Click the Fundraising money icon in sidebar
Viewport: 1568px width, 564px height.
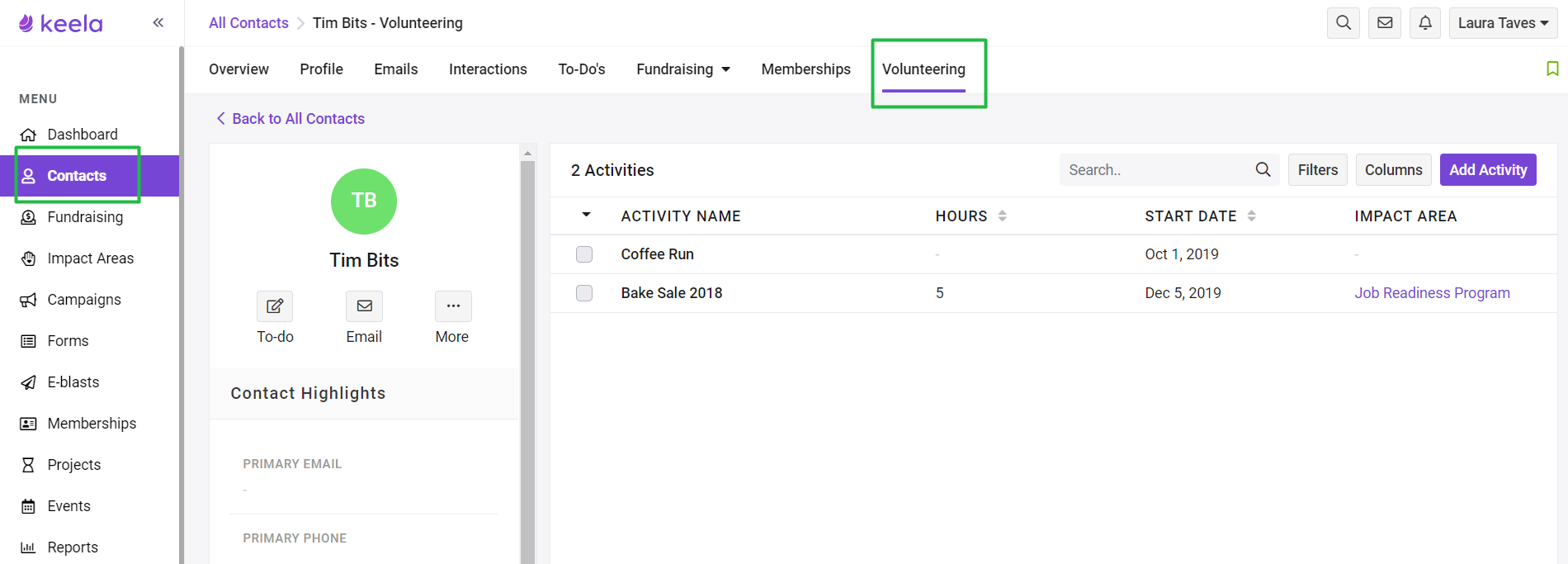[x=28, y=217]
